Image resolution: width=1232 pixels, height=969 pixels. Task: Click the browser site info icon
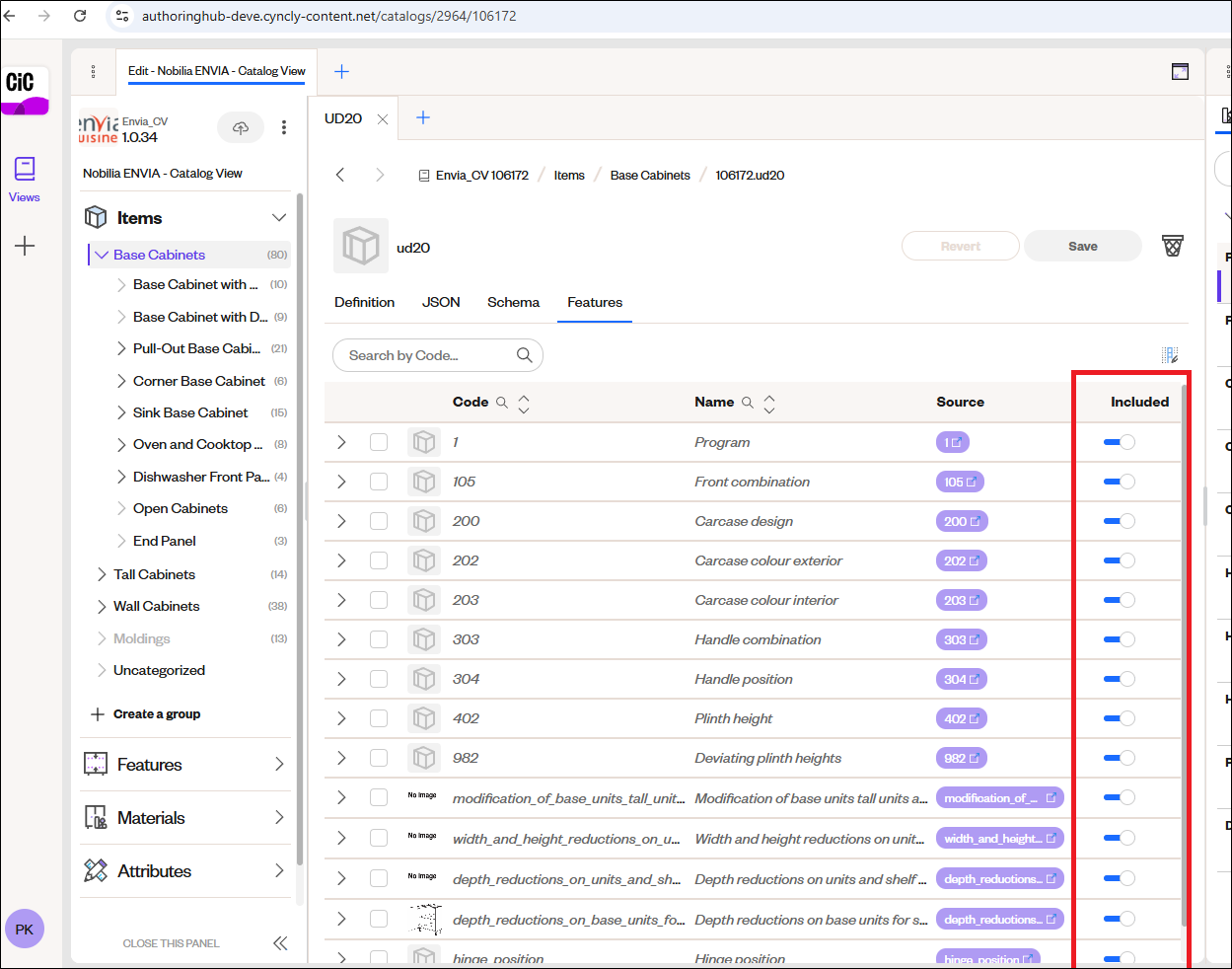coord(121,16)
